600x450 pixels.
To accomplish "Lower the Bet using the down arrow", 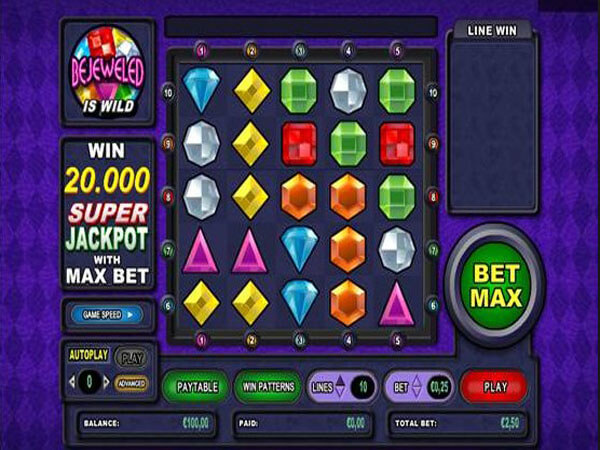I will pyautogui.click(x=416, y=393).
